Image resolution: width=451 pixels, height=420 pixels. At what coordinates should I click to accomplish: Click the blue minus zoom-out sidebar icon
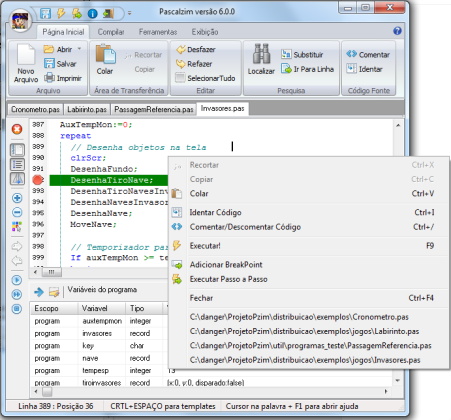point(17,212)
